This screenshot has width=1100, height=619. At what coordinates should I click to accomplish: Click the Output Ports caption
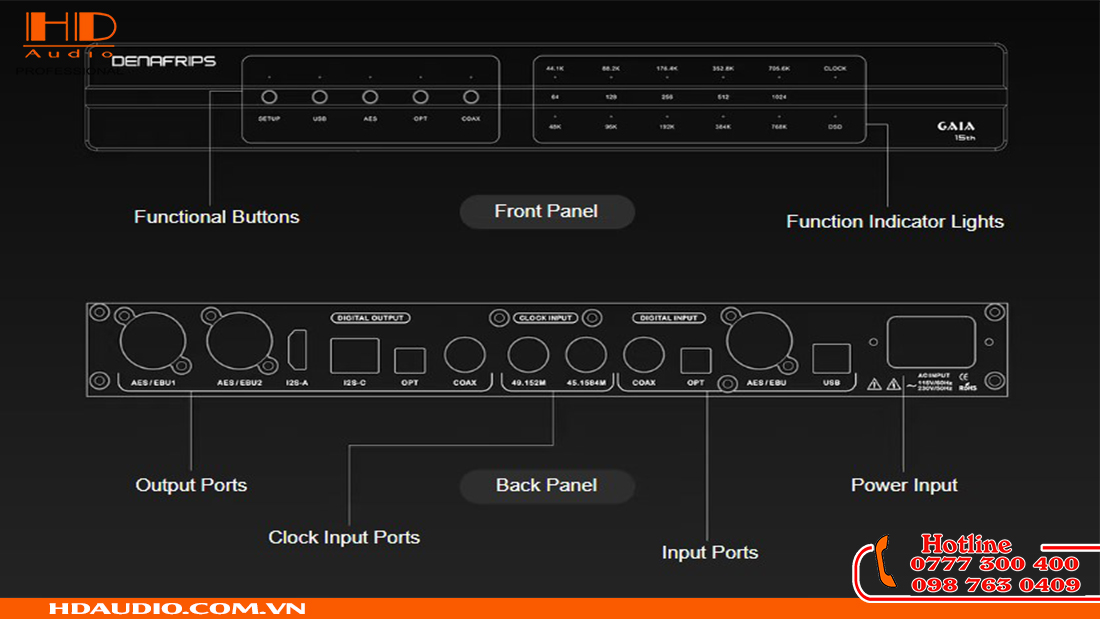pos(191,485)
